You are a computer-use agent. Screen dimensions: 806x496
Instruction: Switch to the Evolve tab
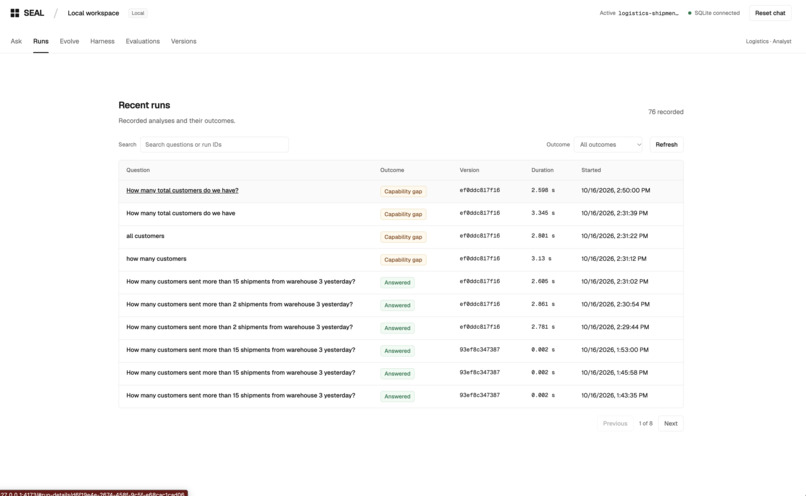(69, 41)
